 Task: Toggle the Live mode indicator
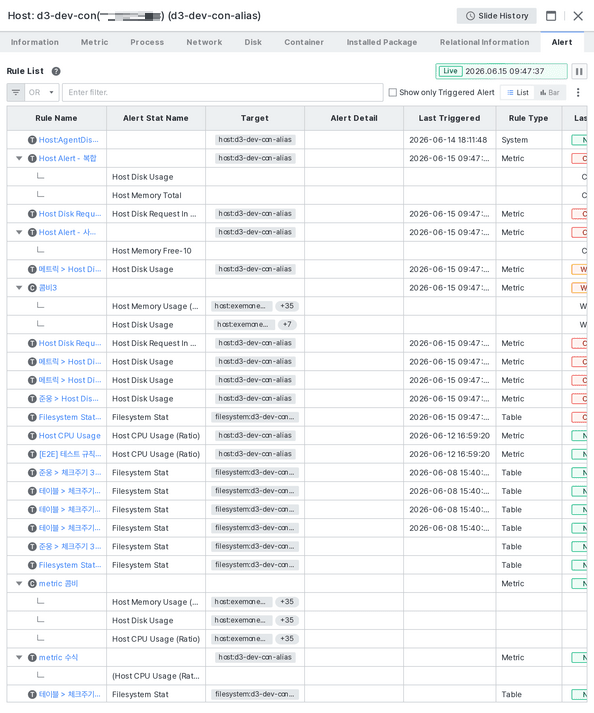click(x=450, y=71)
